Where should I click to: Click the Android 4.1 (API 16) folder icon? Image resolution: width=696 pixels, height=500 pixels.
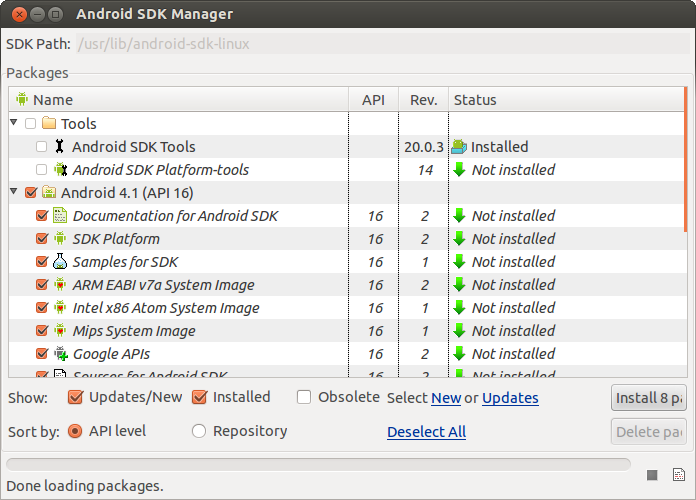tap(49, 192)
